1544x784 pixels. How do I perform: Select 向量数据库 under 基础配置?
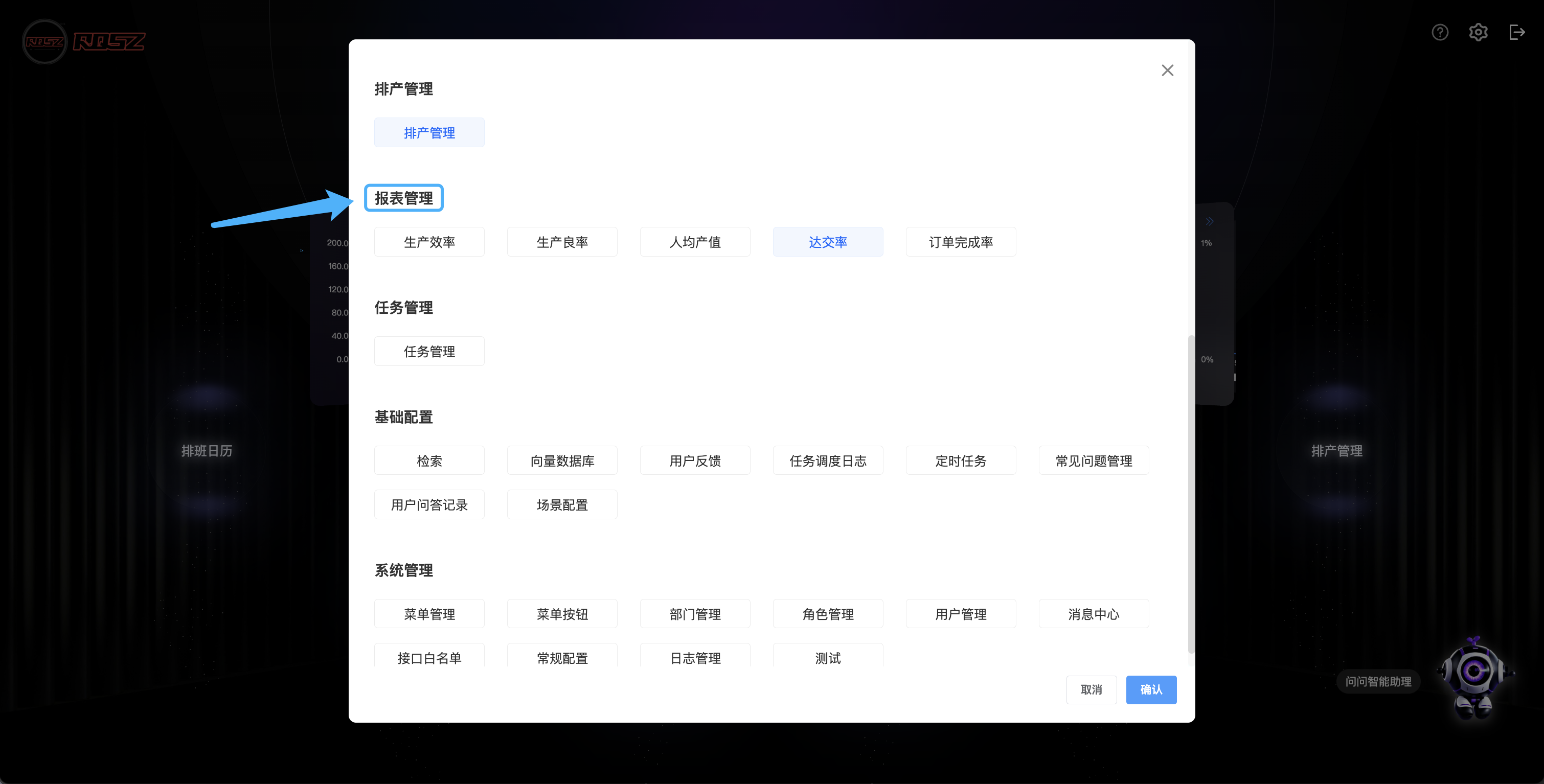coord(562,461)
